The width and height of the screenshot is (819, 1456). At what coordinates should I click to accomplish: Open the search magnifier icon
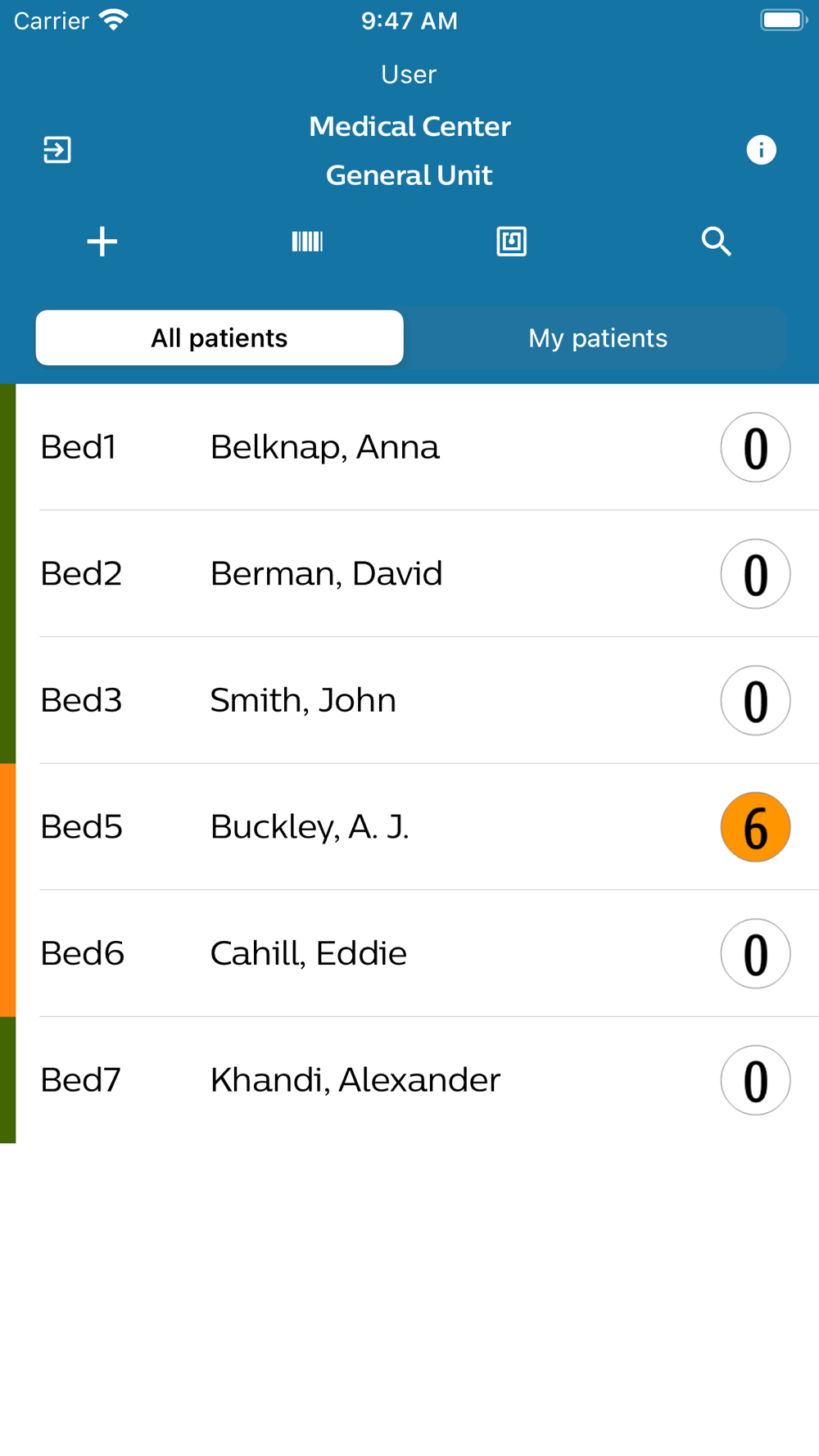717,242
